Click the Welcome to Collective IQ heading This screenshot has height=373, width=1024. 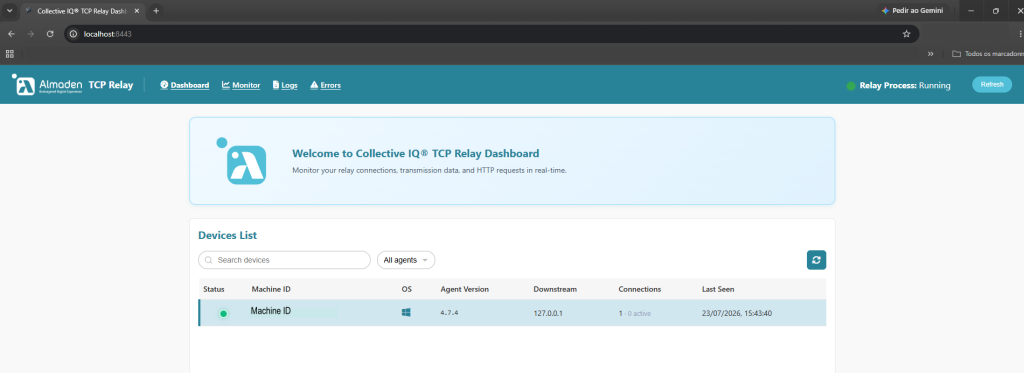point(415,154)
